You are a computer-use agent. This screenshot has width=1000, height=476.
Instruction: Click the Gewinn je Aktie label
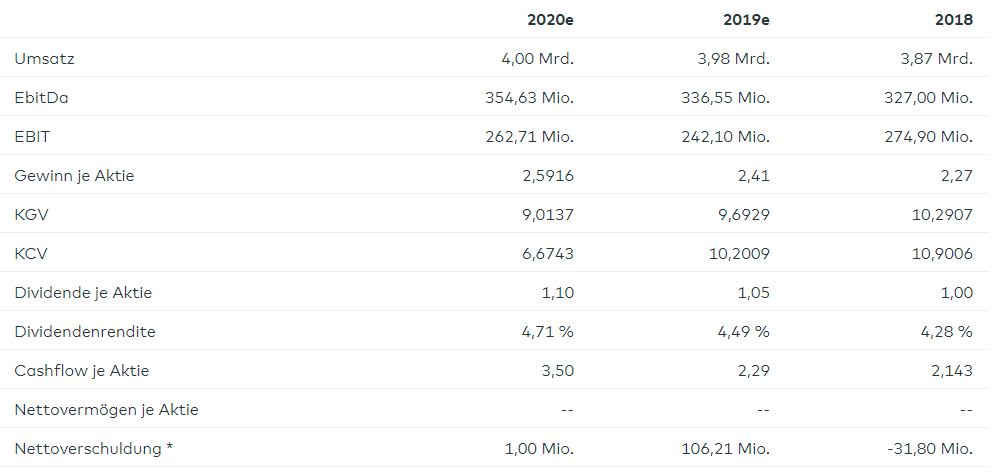point(74,176)
